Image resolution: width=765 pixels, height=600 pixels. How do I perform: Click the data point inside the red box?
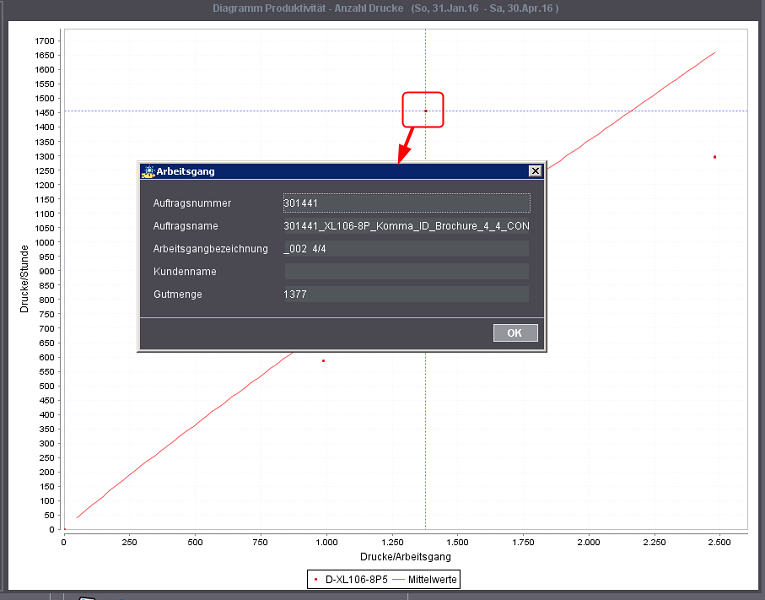coord(425,110)
